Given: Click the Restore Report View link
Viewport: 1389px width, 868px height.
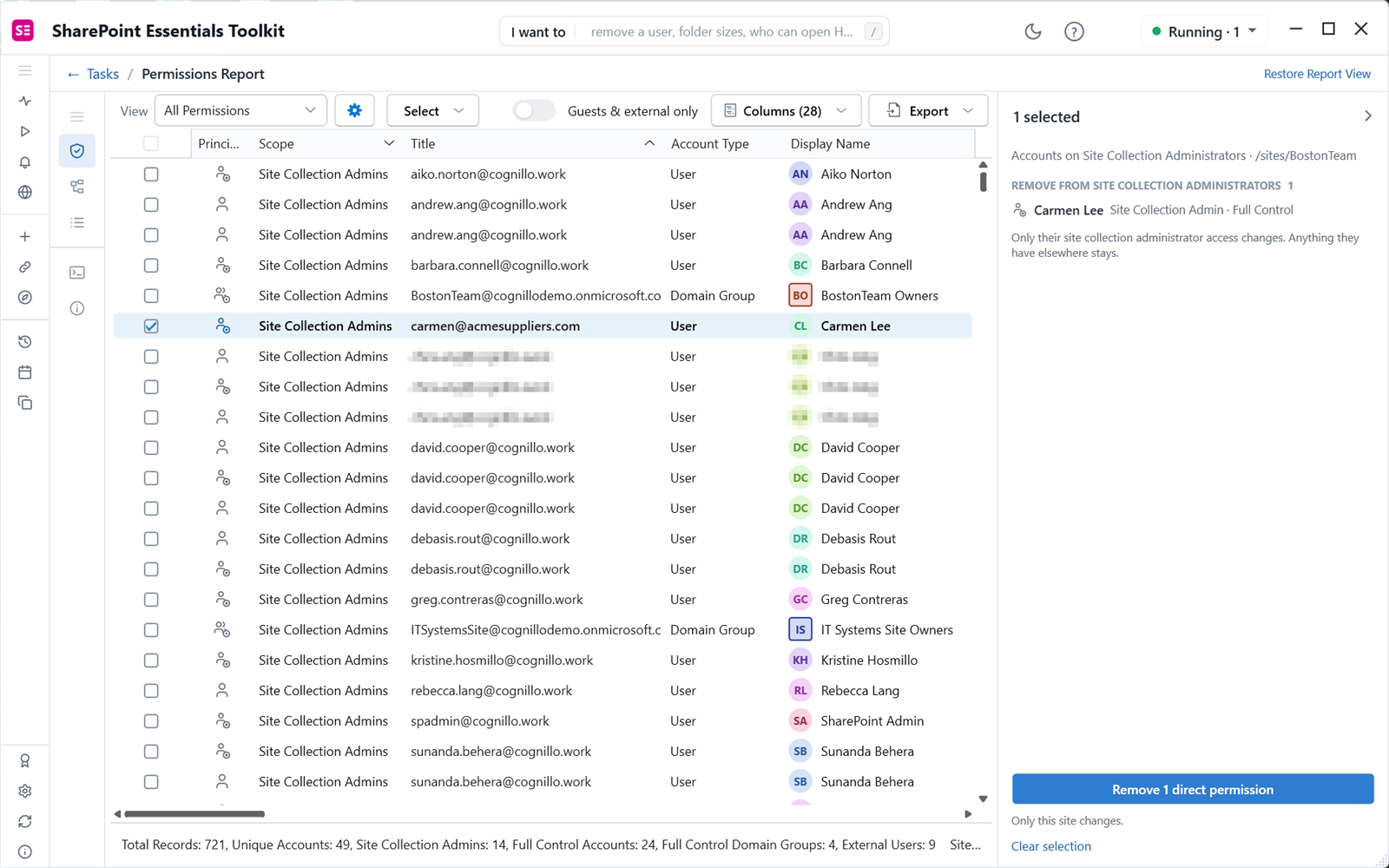Looking at the screenshot, I should [x=1317, y=74].
